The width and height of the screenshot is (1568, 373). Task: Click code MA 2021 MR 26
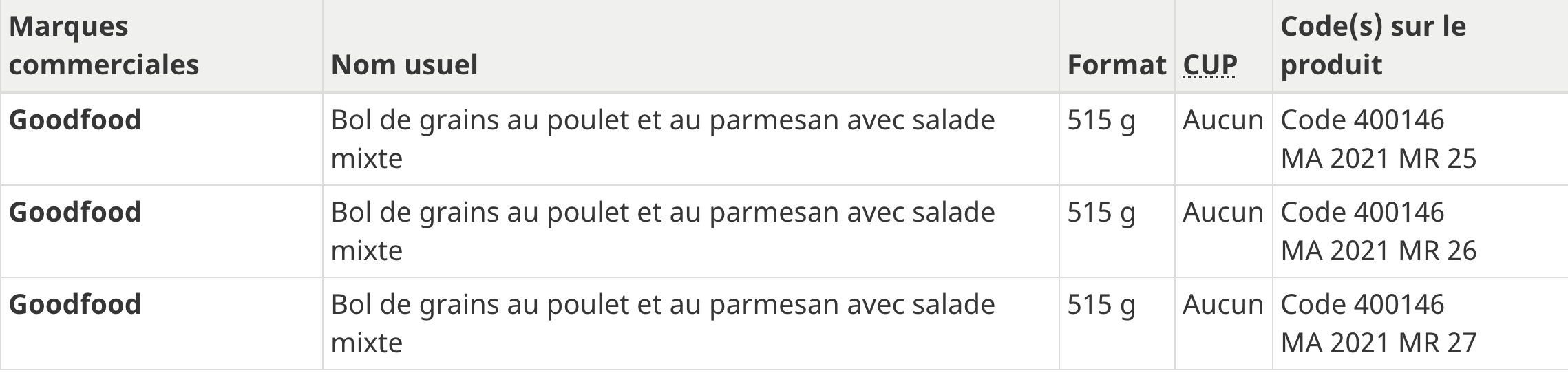[1379, 251]
